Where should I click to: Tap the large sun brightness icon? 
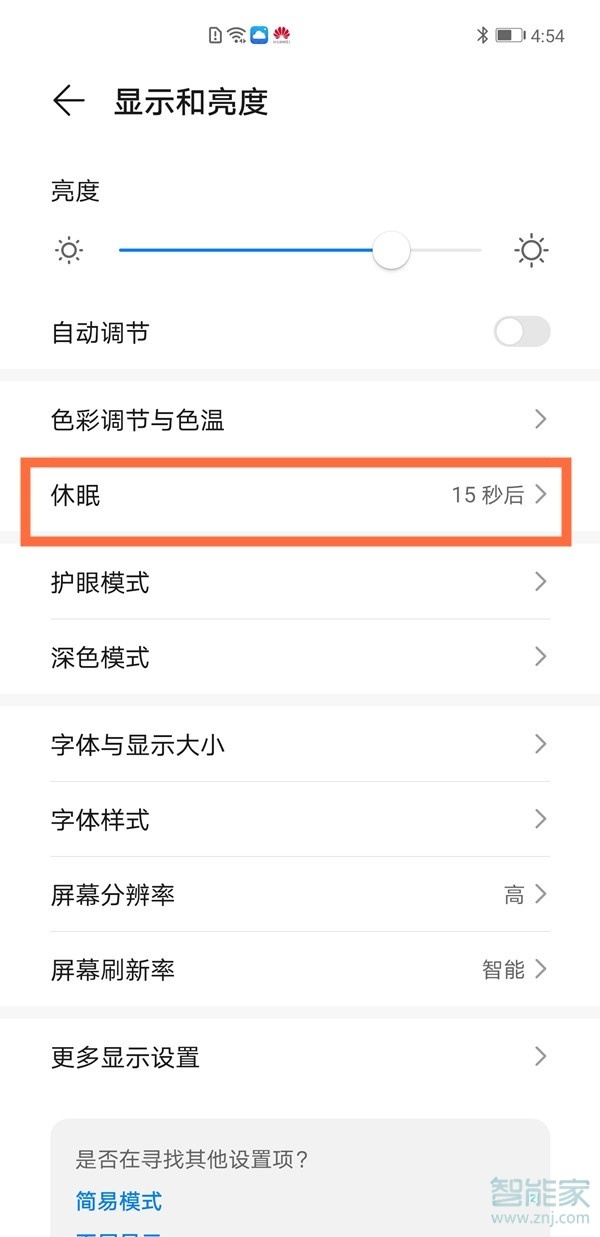(532, 250)
